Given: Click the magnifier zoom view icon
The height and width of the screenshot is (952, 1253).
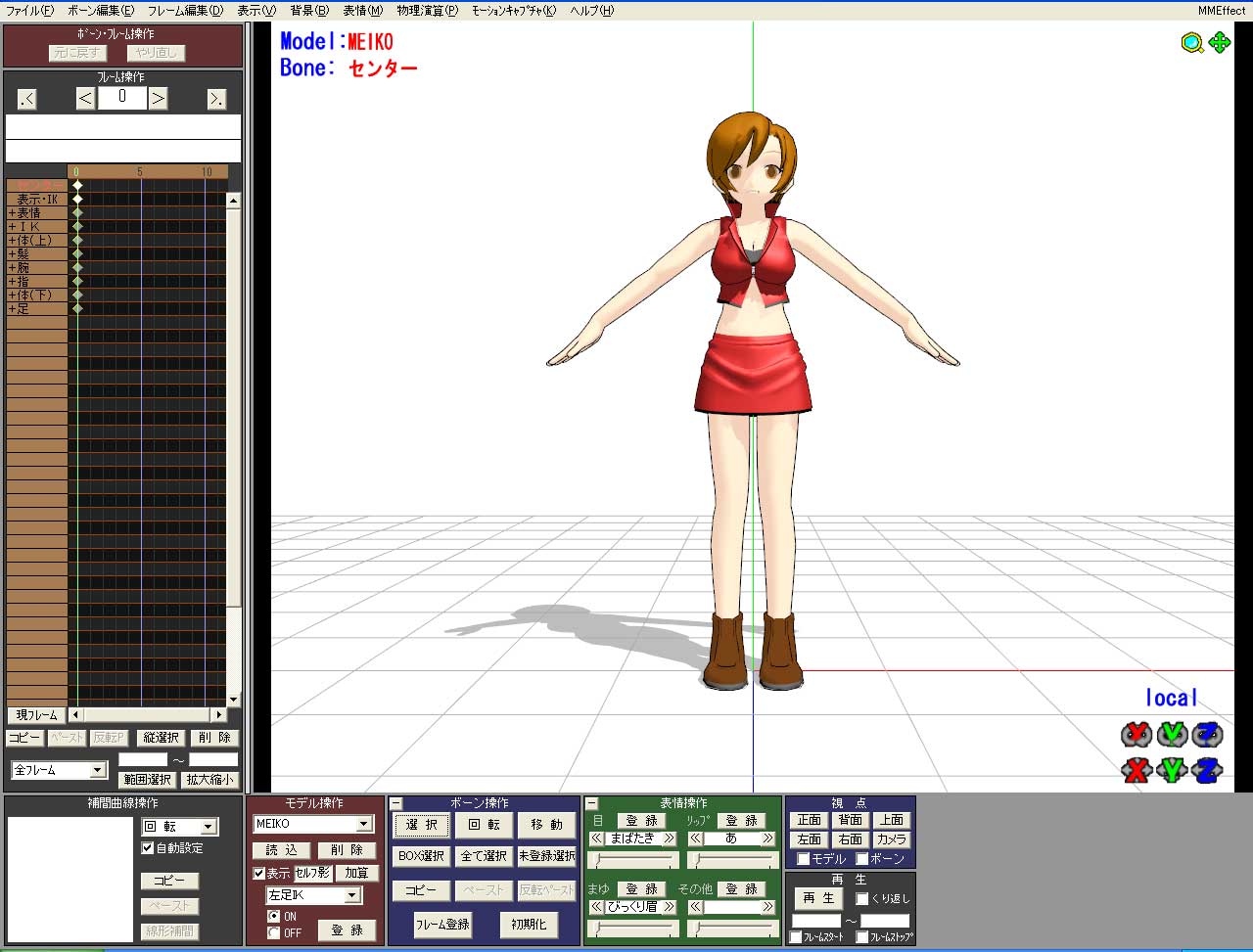Looking at the screenshot, I should [x=1191, y=43].
